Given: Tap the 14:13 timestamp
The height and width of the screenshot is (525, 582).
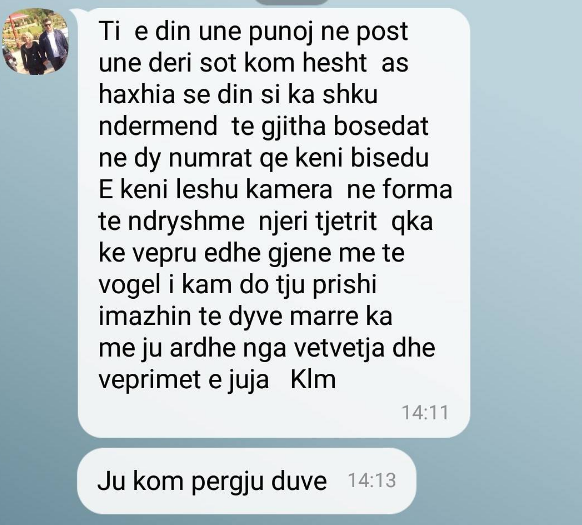Looking at the screenshot, I should (372, 480).
